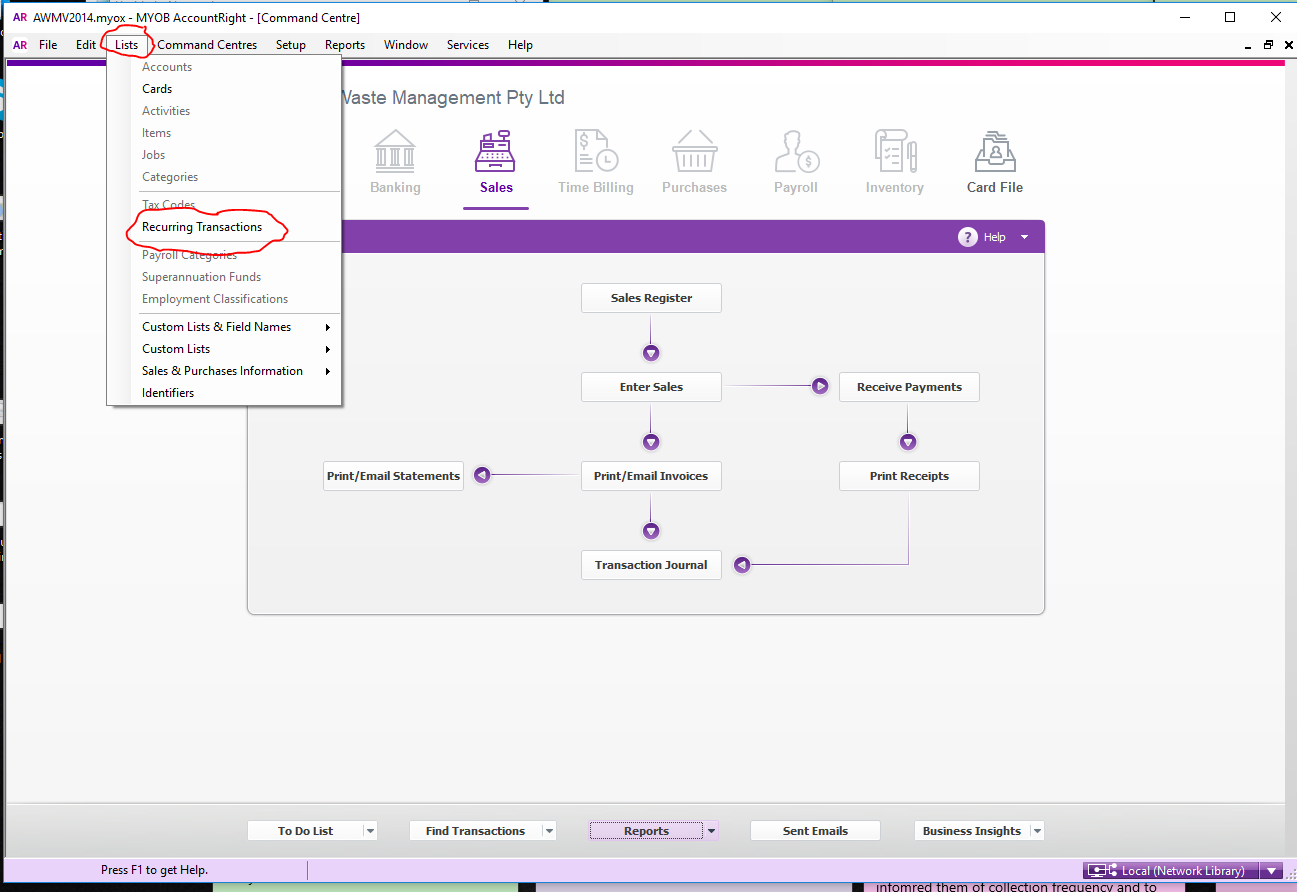Click the Help question mark icon

click(x=967, y=237)
